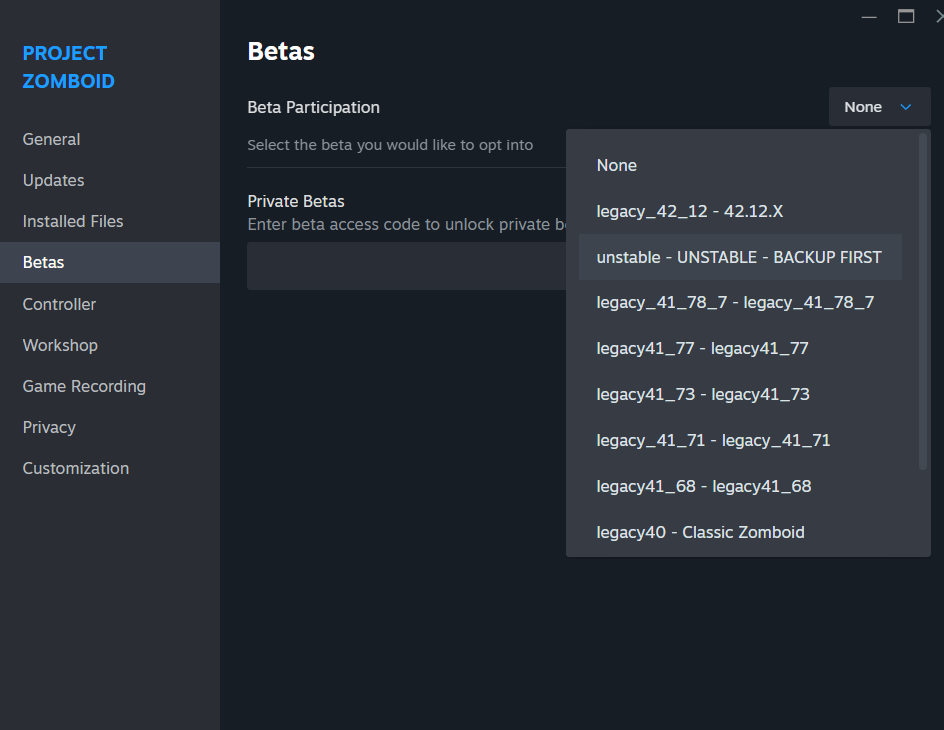944x730 pixels.
Task: Open the Workshop section
Action: 60,345
